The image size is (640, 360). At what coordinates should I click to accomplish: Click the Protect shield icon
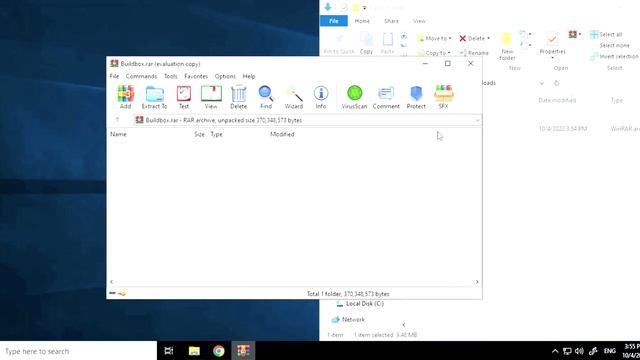tap(416, 97)
